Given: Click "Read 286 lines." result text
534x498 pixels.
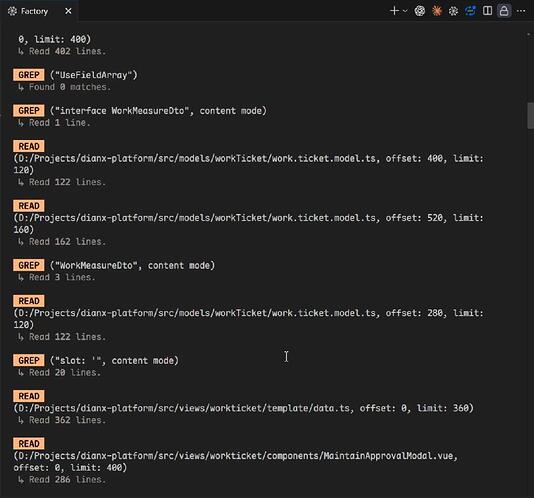Looking at the screenshot, I should click(x=67, y=479).
